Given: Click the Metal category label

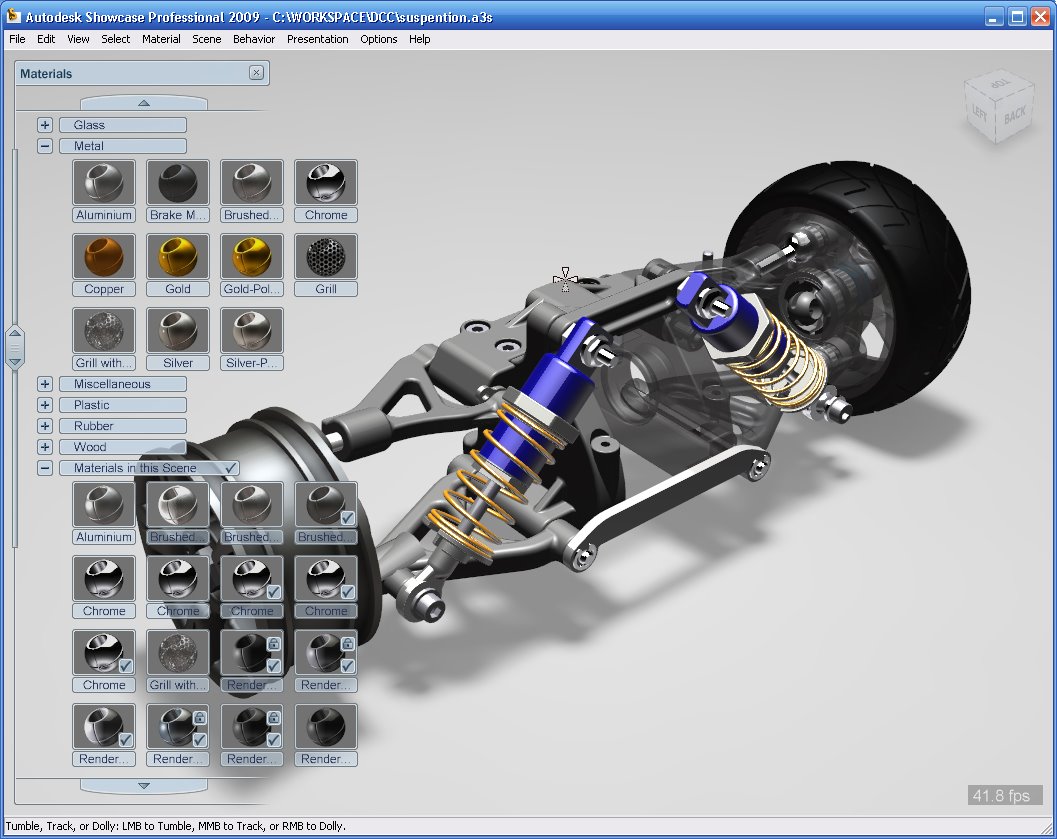Looking at the screenshot, I should [x=123, y=146].
